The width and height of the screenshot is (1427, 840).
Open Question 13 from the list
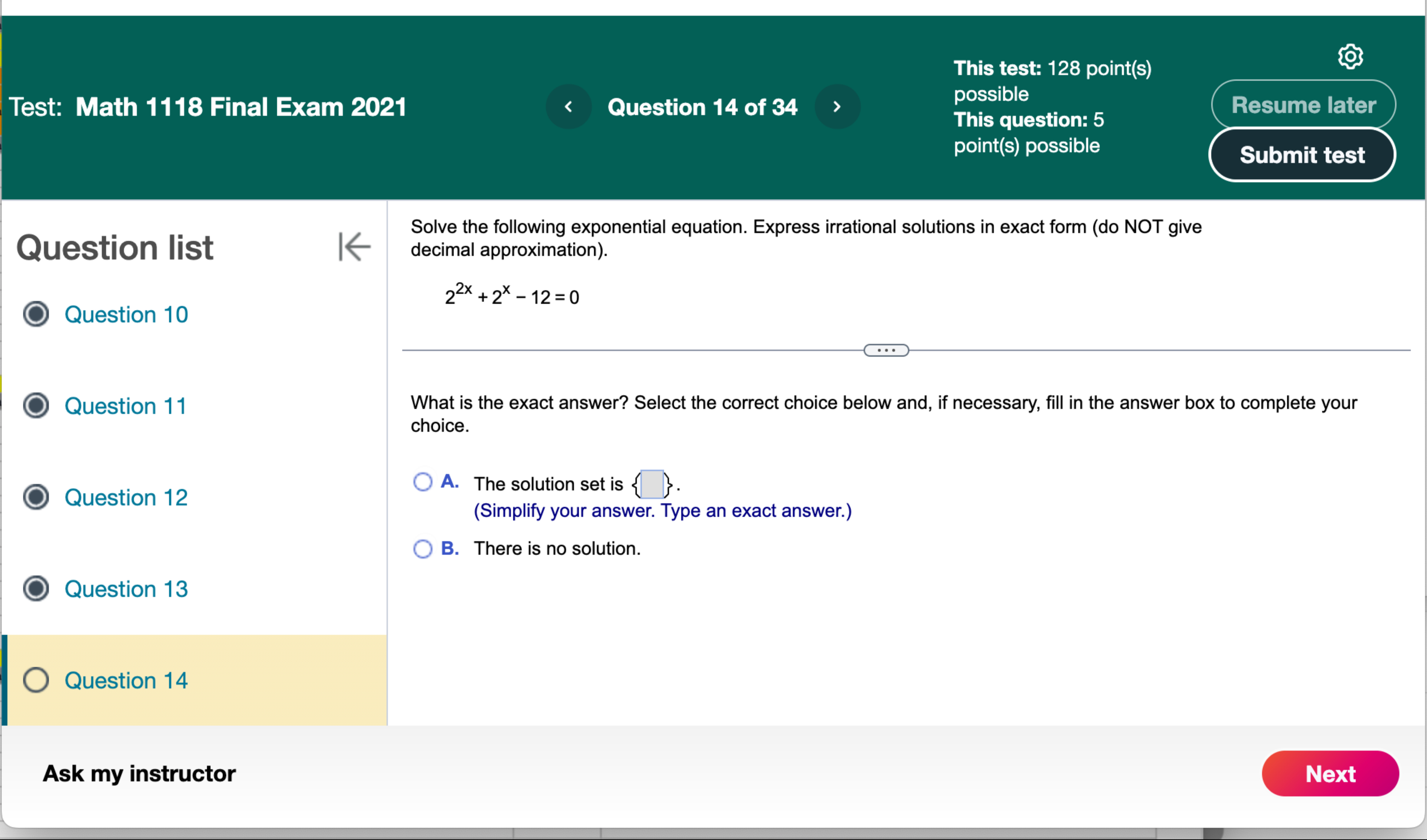(x=126, y=589)
